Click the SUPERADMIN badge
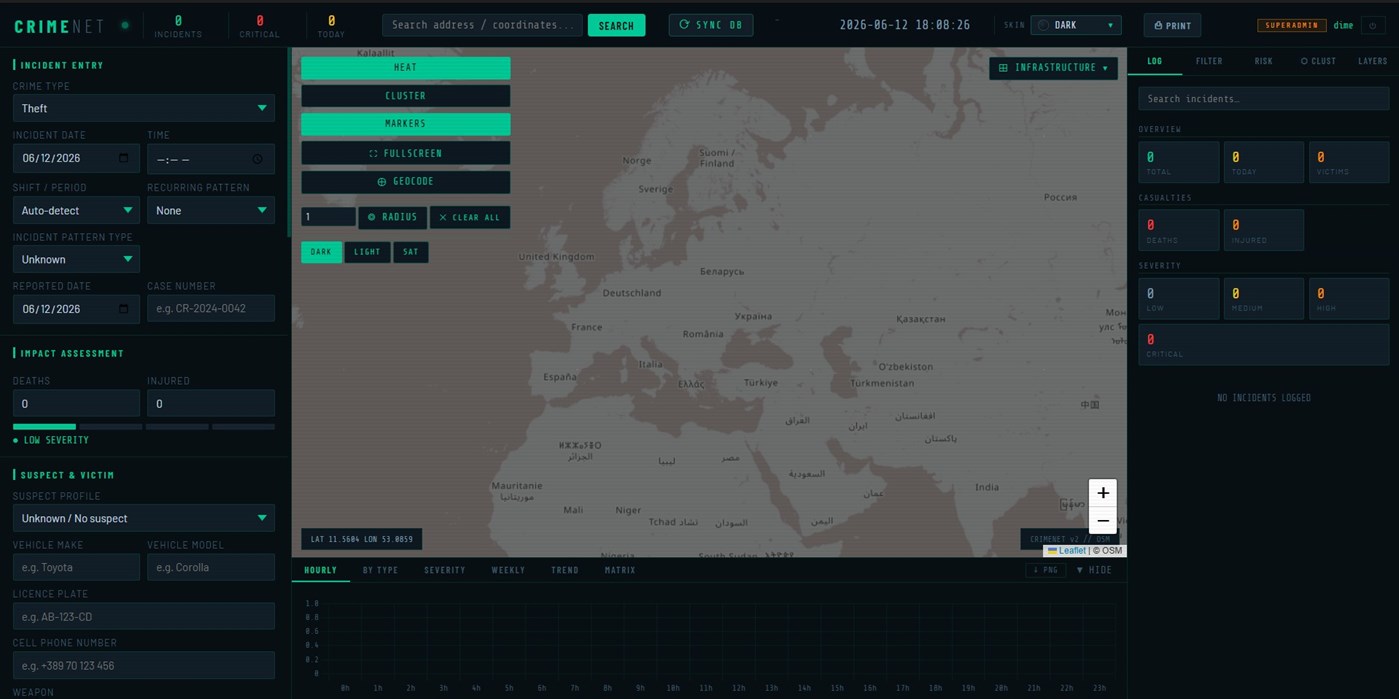The width and height of the screenshot is (1399, 699). click(1292, 25)
